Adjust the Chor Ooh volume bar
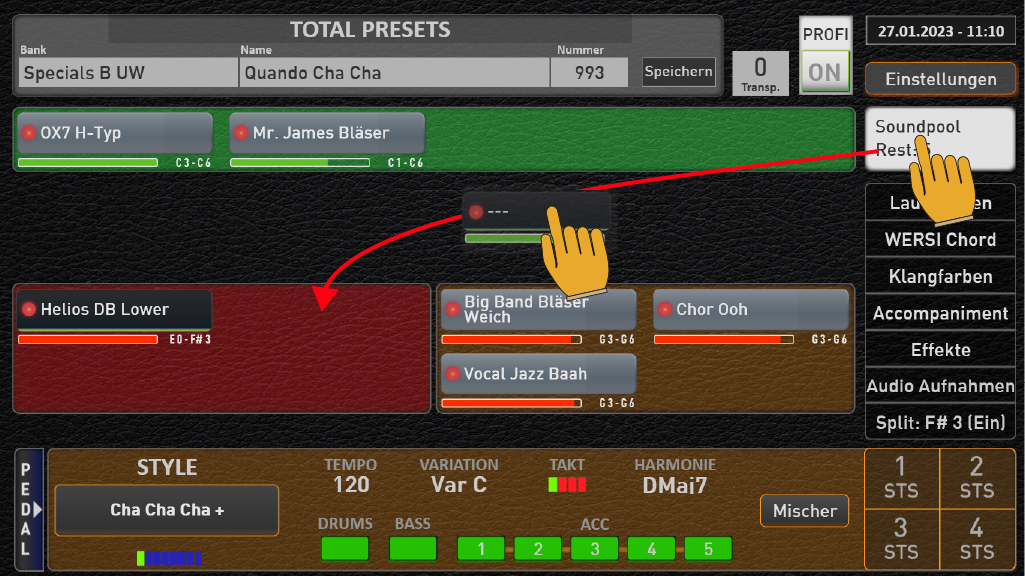Image resolution: width=1025 pixels, height=576 pixels. [724, 339]
